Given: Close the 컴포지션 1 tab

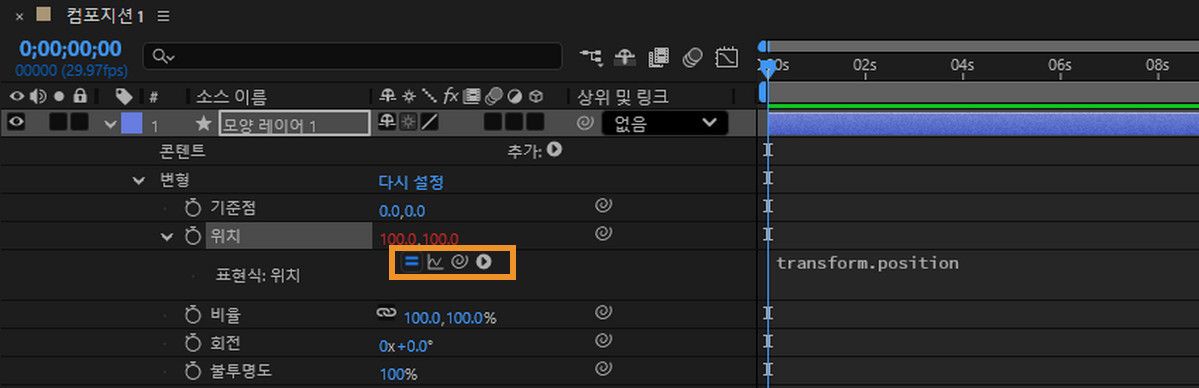Looking at the screenshot, I should (x=20, y=16).
